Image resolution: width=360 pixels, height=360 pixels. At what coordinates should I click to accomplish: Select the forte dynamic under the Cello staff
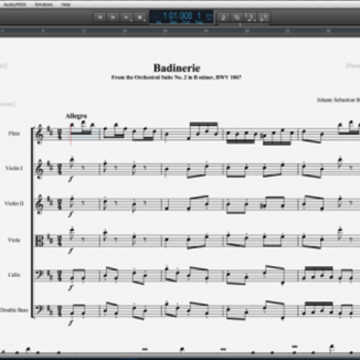pyautogui.click(x=71, y=287)
